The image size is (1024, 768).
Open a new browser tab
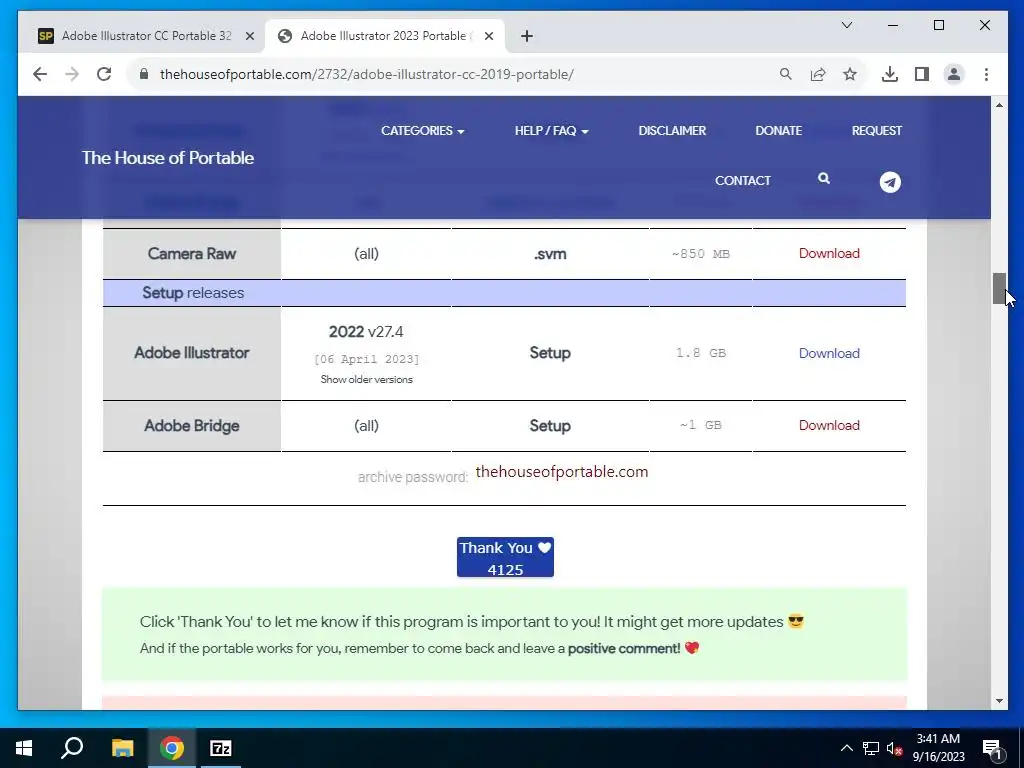point(527,36)
